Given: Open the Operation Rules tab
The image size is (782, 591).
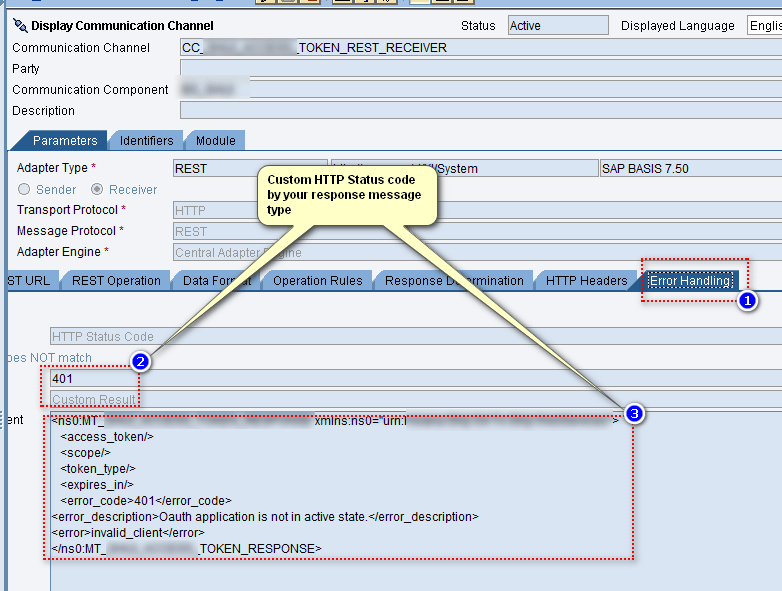Looking at the screenshot, I should point(317,281).
